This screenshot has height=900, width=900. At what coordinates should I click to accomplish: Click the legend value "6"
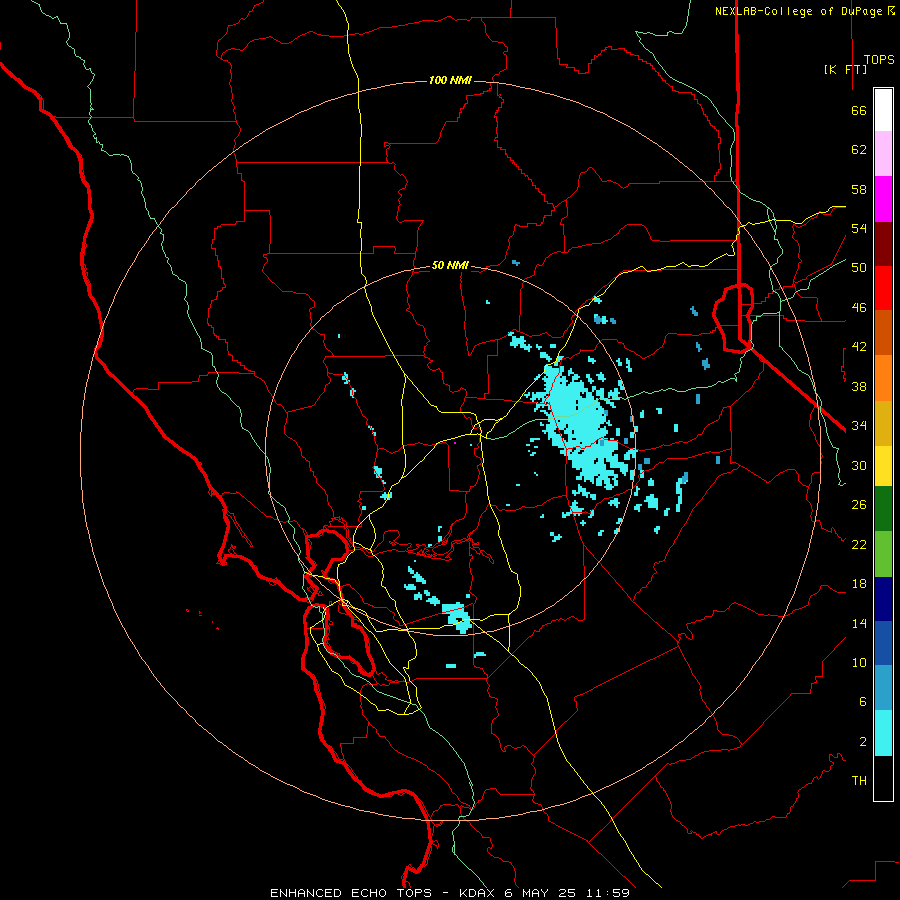point(863,702)
